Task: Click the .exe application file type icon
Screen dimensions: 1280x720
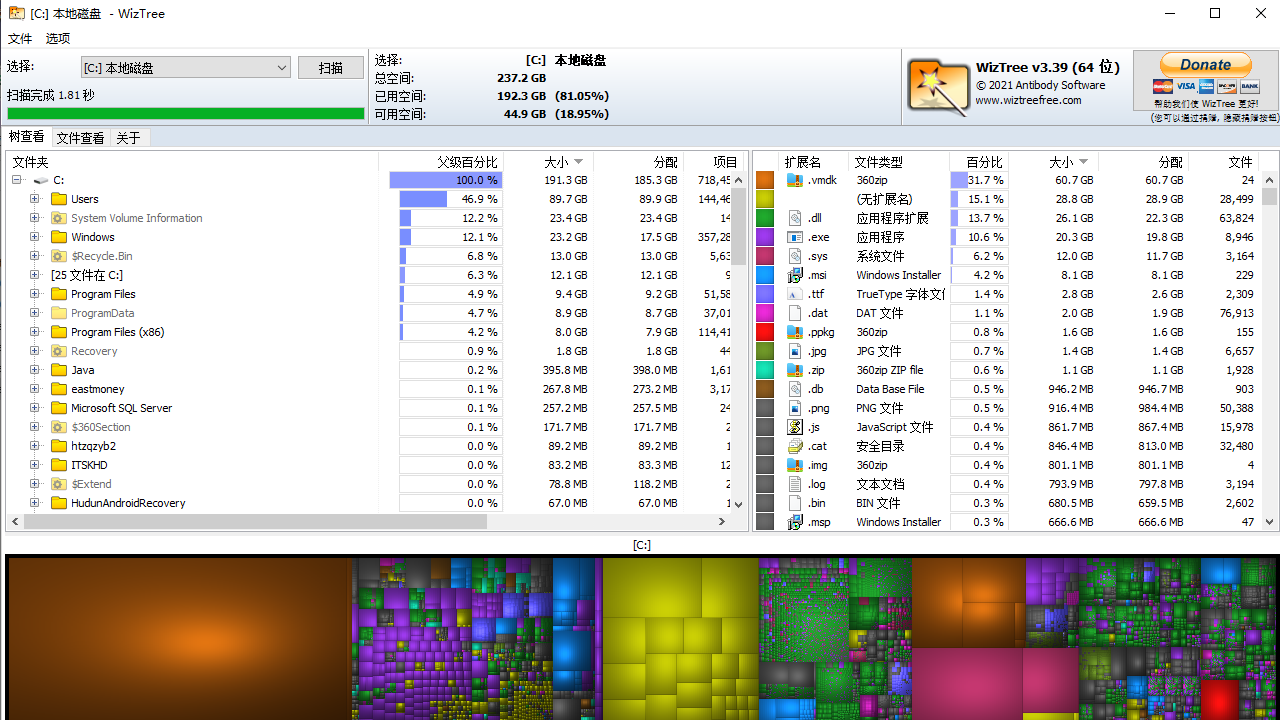Action: [796, 237]
